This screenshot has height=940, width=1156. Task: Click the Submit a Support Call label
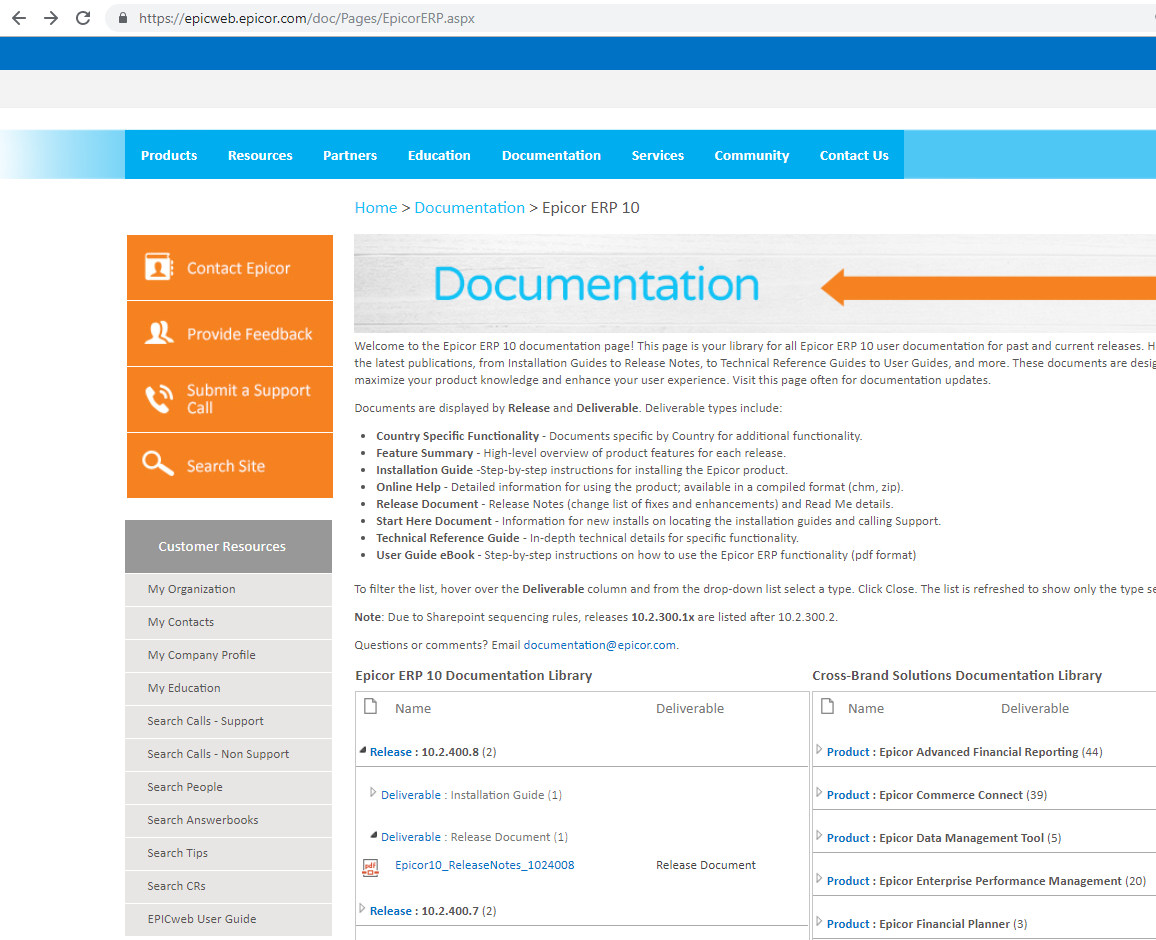249,399
